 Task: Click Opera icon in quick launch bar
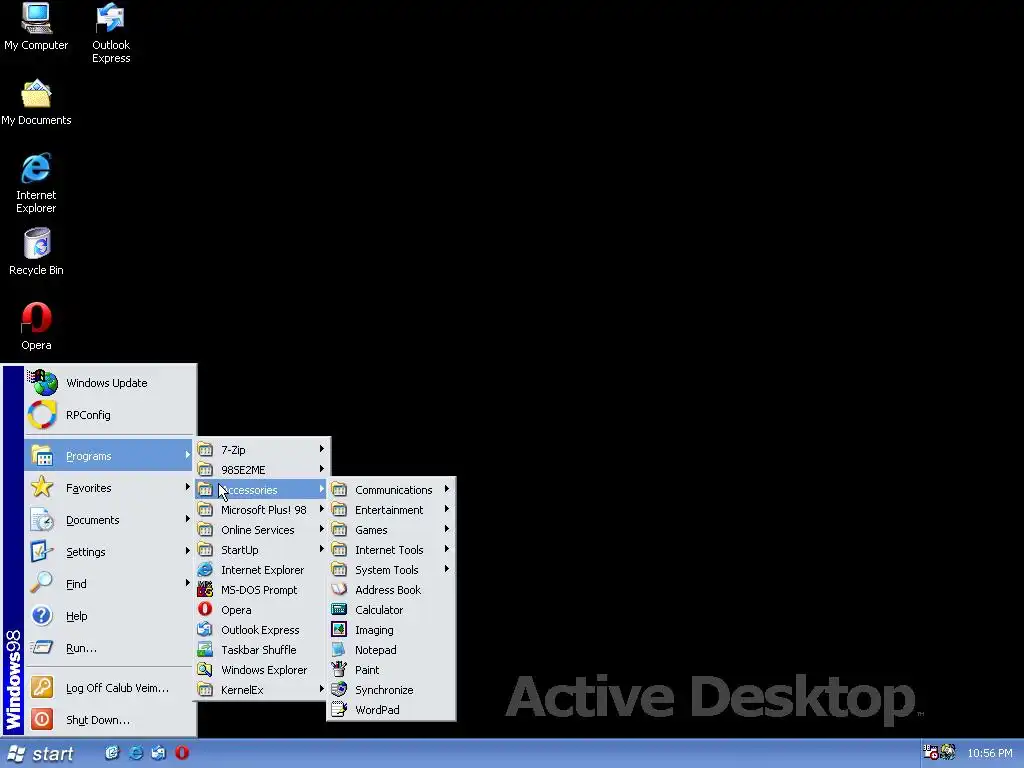pos(182,753)
